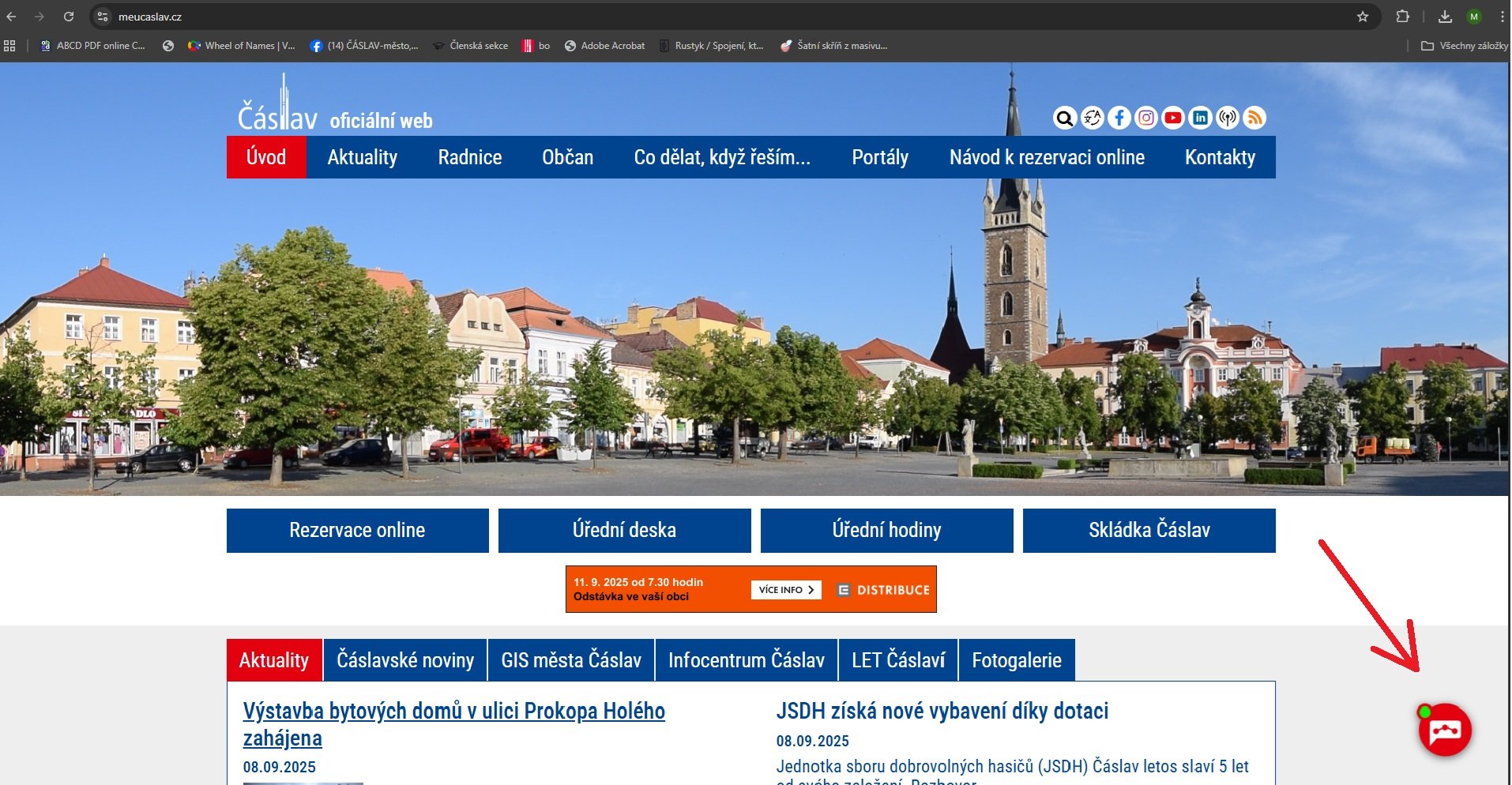Click the YouTube channel icon
Image resolution: width=1512 pixels, height=785 pixels.
click(1173, 118)
